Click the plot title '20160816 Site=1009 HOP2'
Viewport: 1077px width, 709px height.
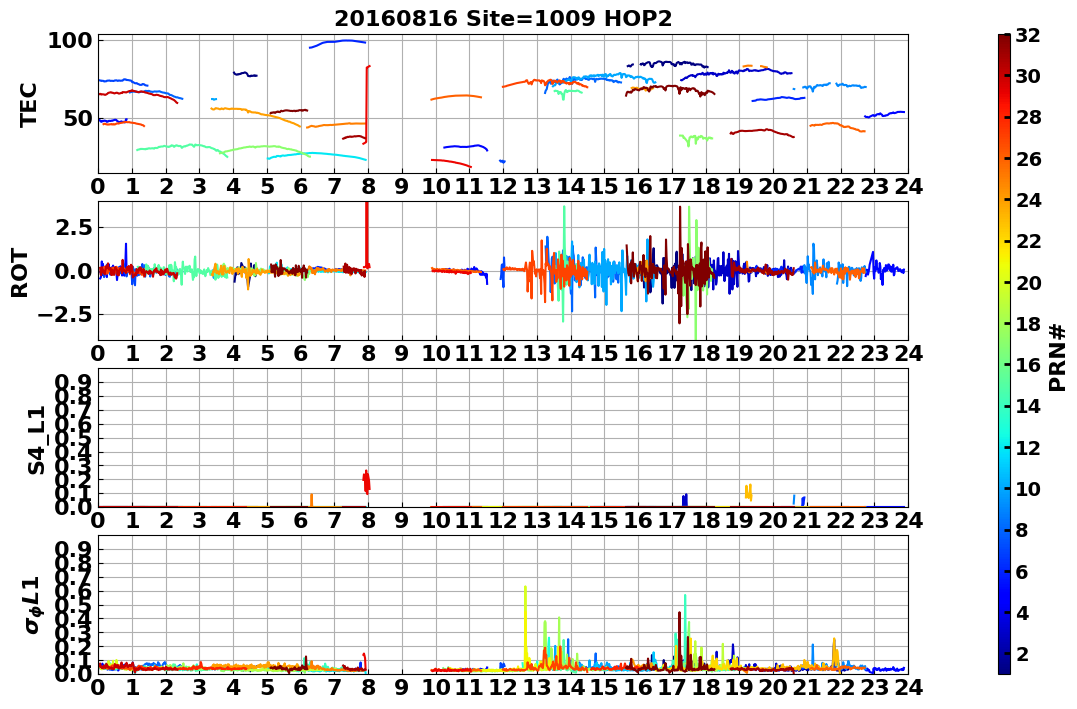503,18
